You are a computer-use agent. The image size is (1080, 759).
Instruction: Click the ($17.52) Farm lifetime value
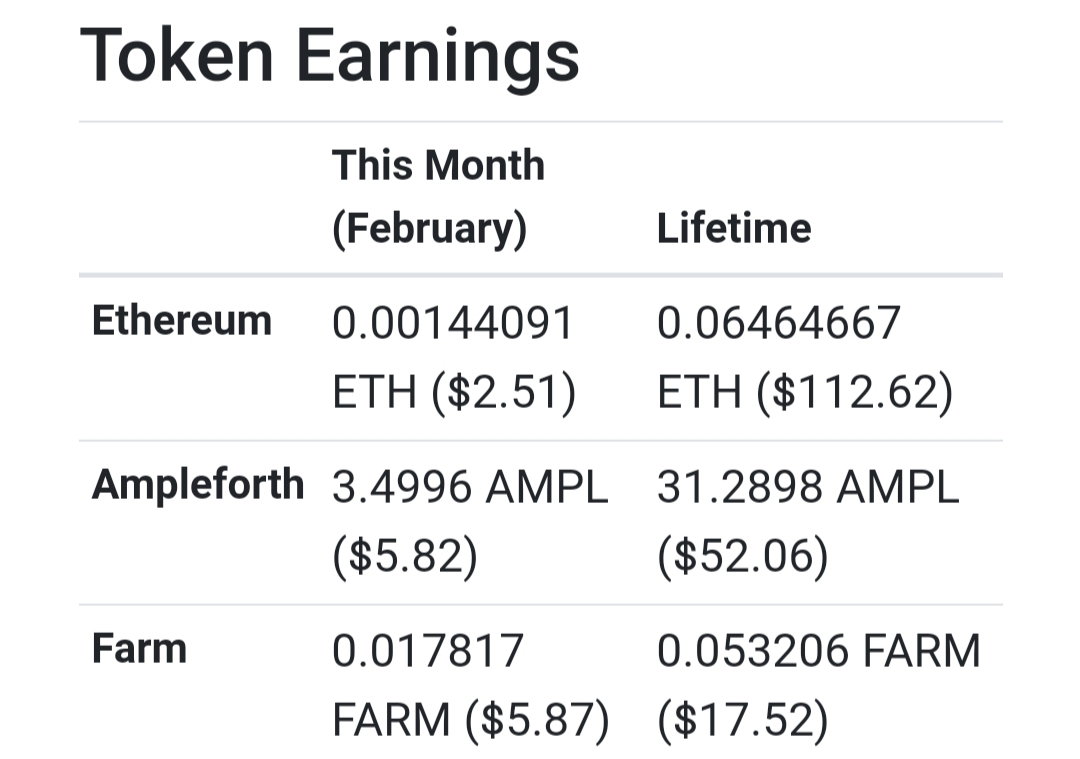pyautogui.click(x=742, y=720)
